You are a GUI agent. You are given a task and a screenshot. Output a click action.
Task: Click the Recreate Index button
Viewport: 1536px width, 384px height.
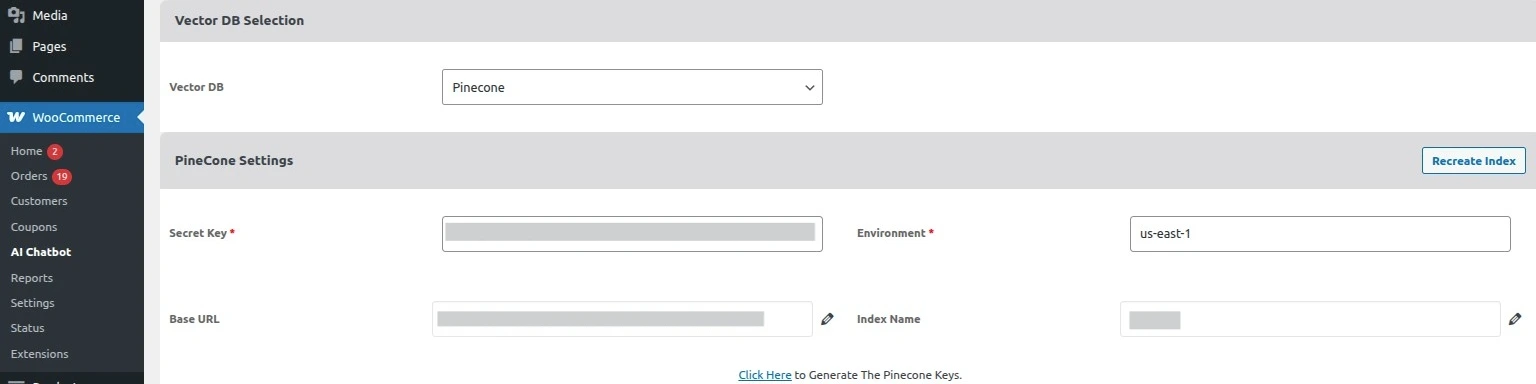pyautogui.click(x=1473, y=160)
